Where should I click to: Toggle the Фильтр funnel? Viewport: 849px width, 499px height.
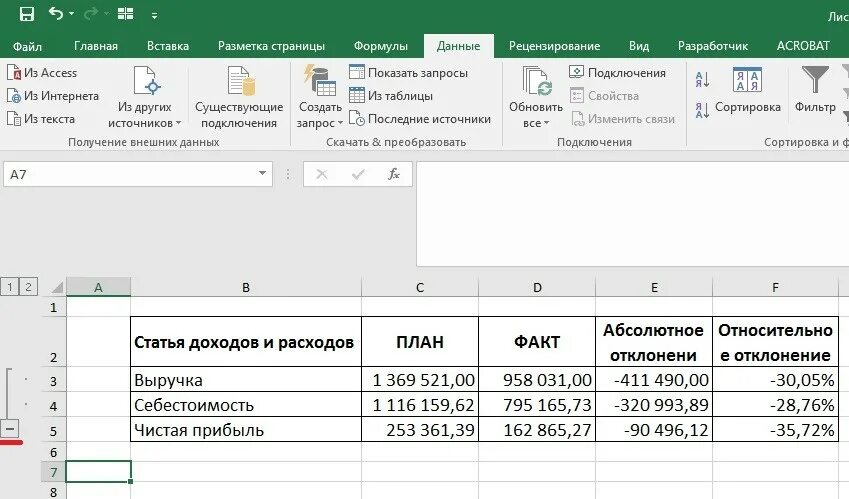[815, 90]
